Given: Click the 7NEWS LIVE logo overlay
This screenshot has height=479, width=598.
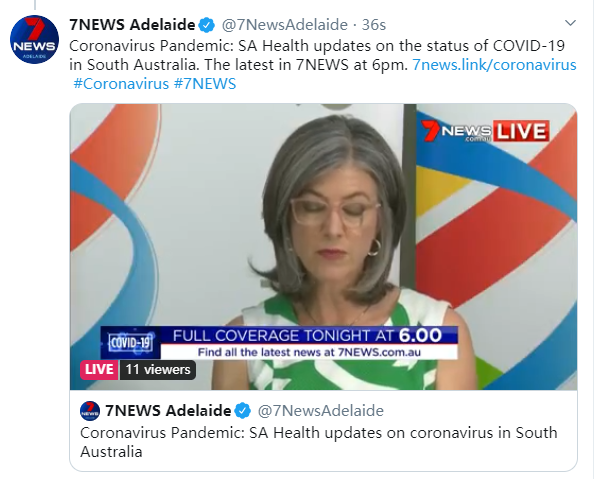Looking at the screenshot, I should click(485, 132).
